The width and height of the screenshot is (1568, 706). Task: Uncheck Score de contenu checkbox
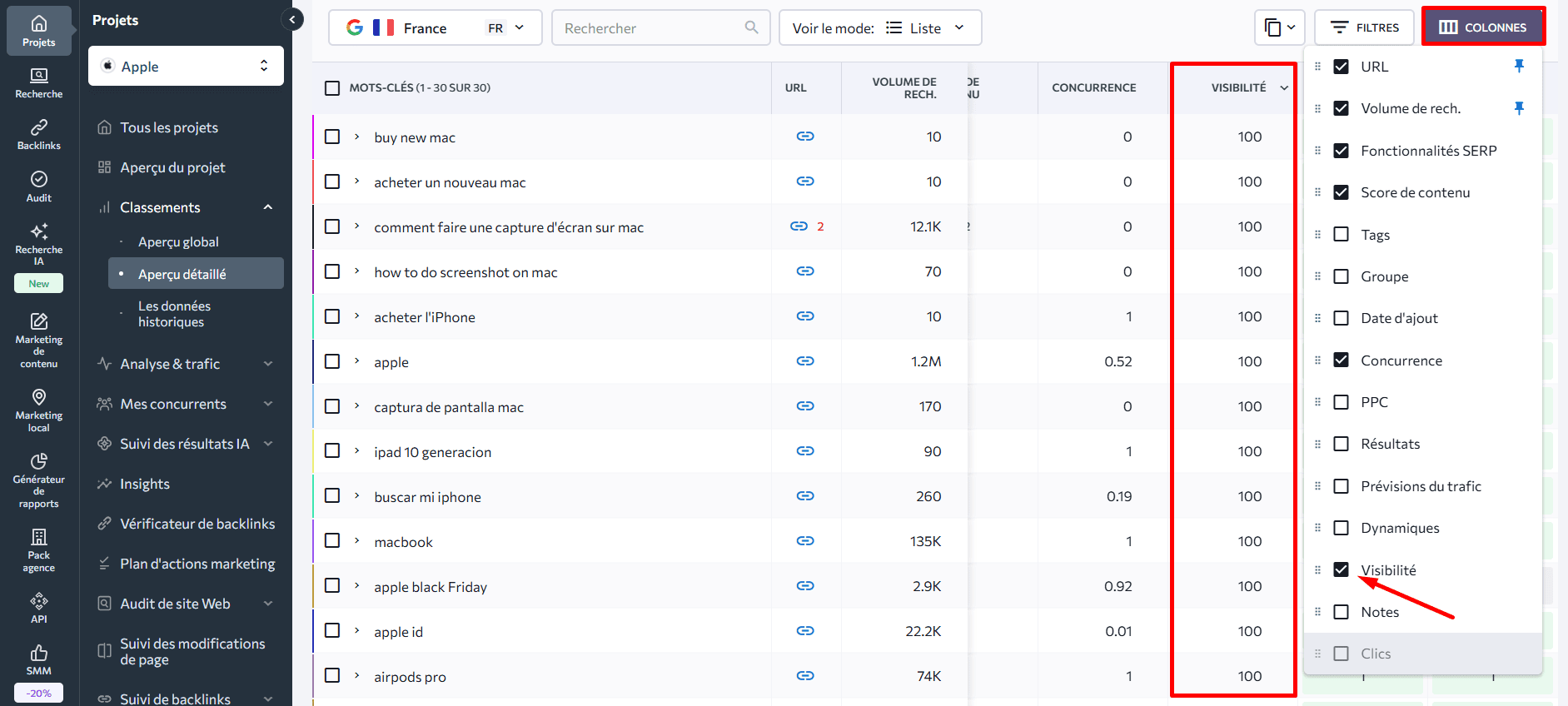click(1342, 192)
